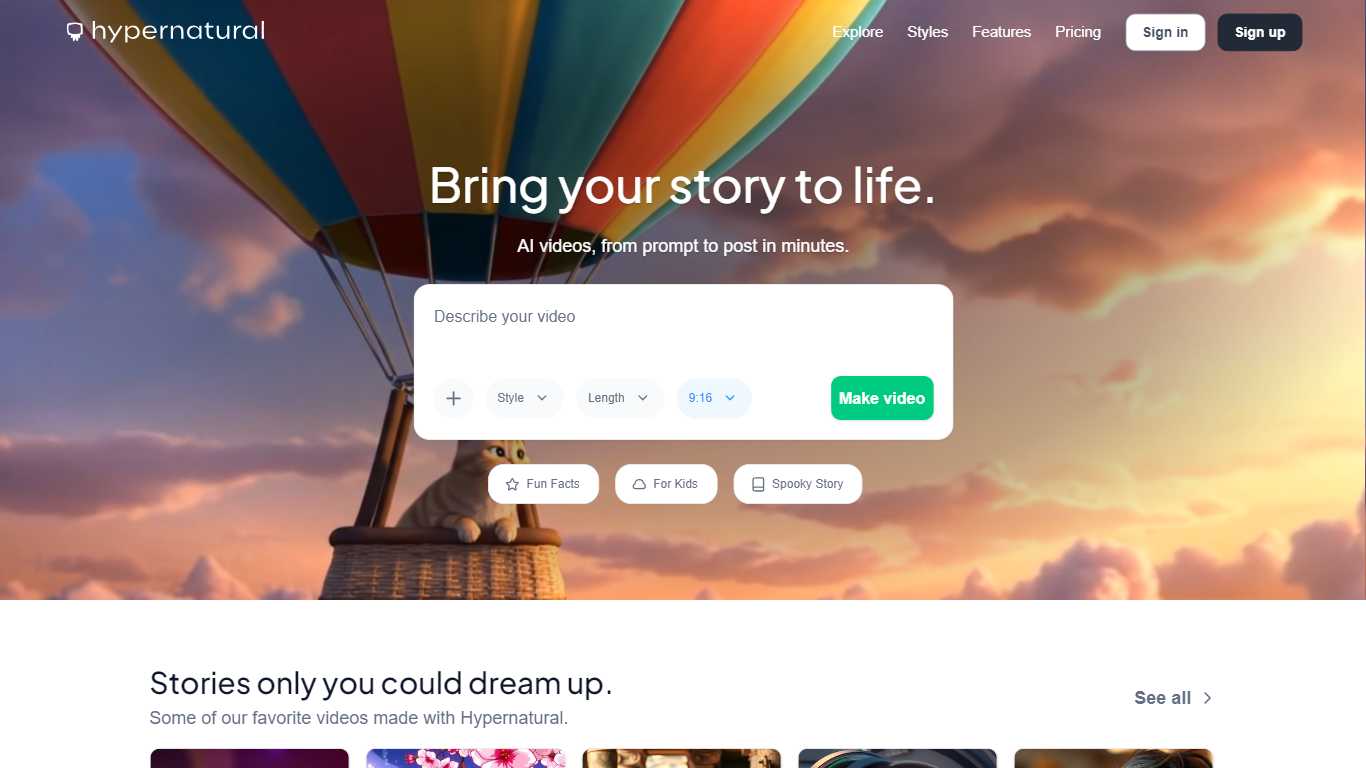1366x768 pixels.
Task: Expand the 9:16 aspect ratio dropdown
Action: click(x=714, y=398)
